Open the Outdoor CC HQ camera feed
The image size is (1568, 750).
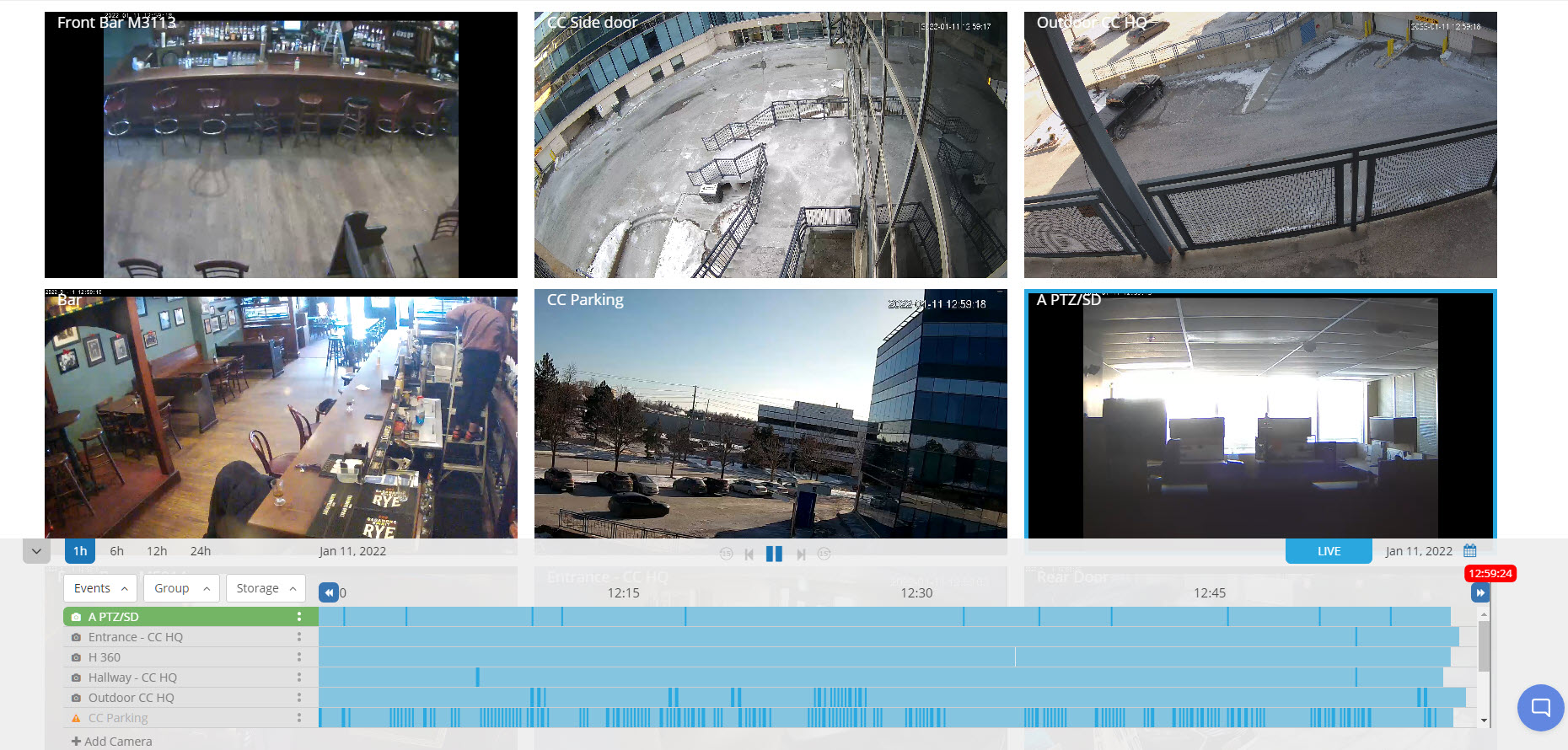tap(1260, 145)
